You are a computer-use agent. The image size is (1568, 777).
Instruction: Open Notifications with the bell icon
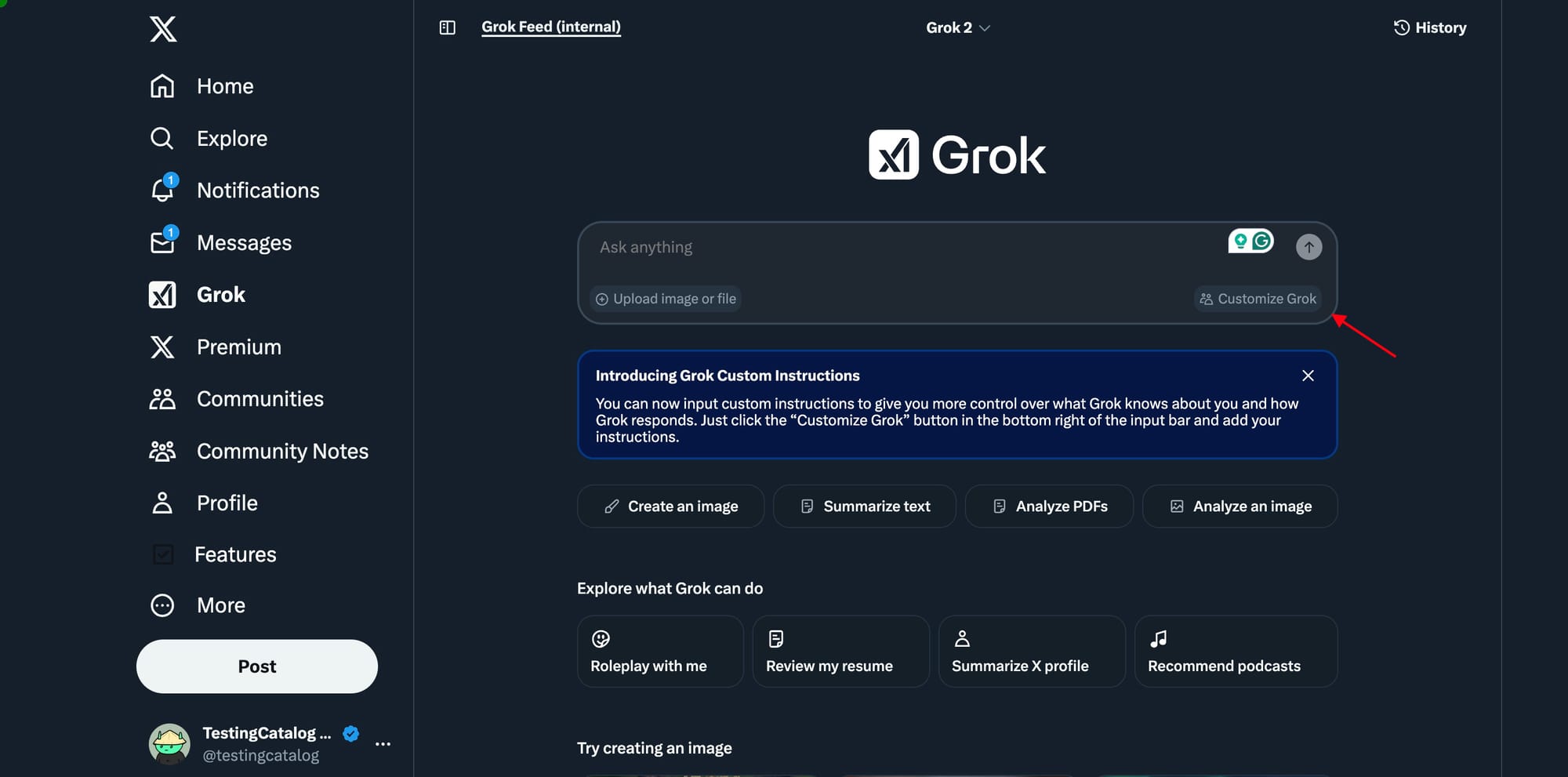coord(234,191)
